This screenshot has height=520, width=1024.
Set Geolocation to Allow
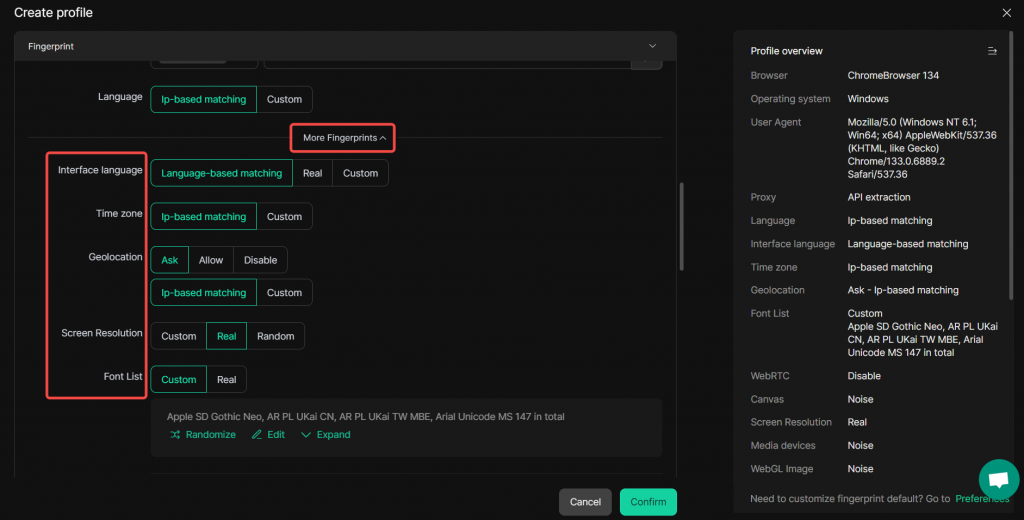tap(211, 260)
